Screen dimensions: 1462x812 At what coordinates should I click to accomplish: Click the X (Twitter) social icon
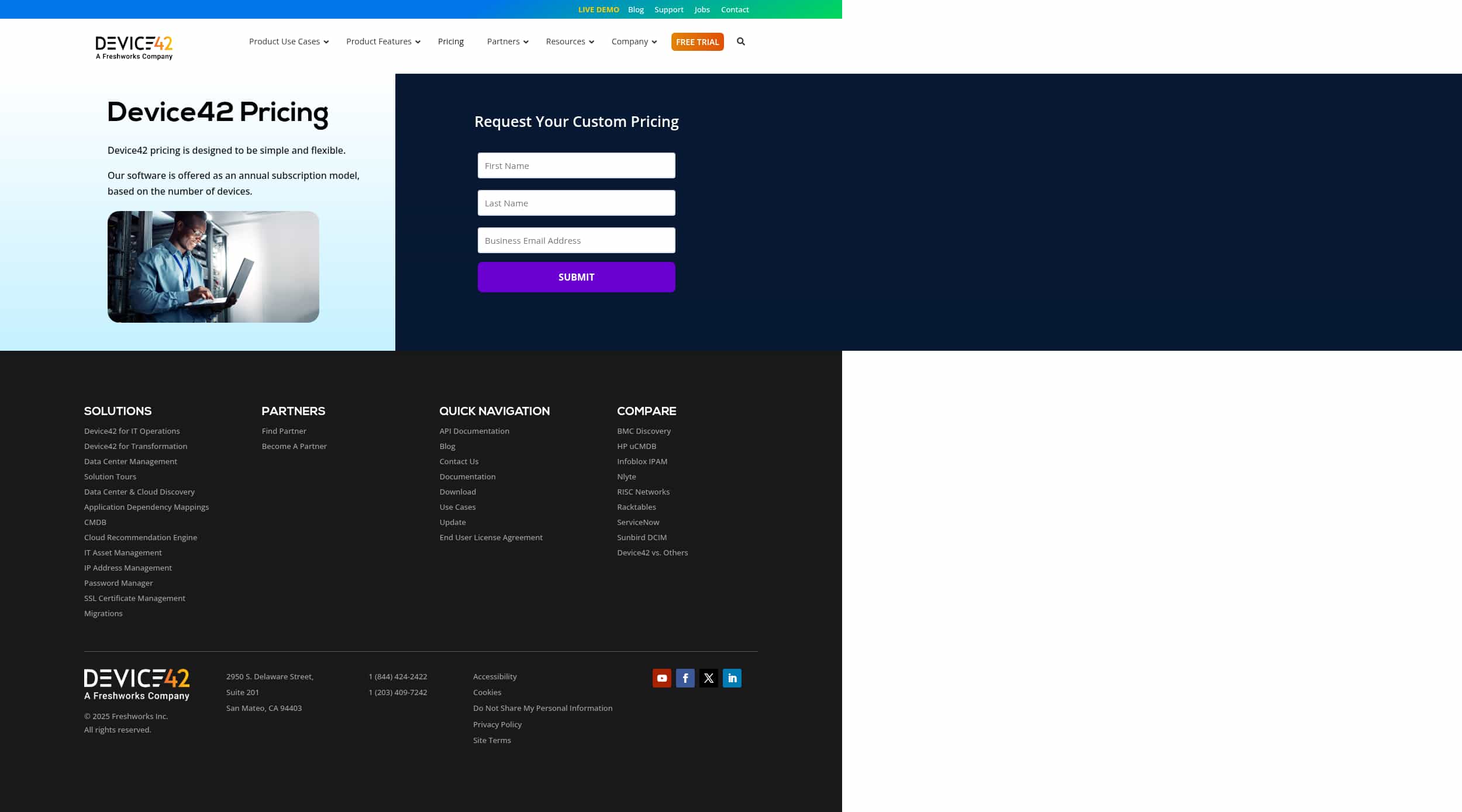pyautogui.click(x=708, y=678)
